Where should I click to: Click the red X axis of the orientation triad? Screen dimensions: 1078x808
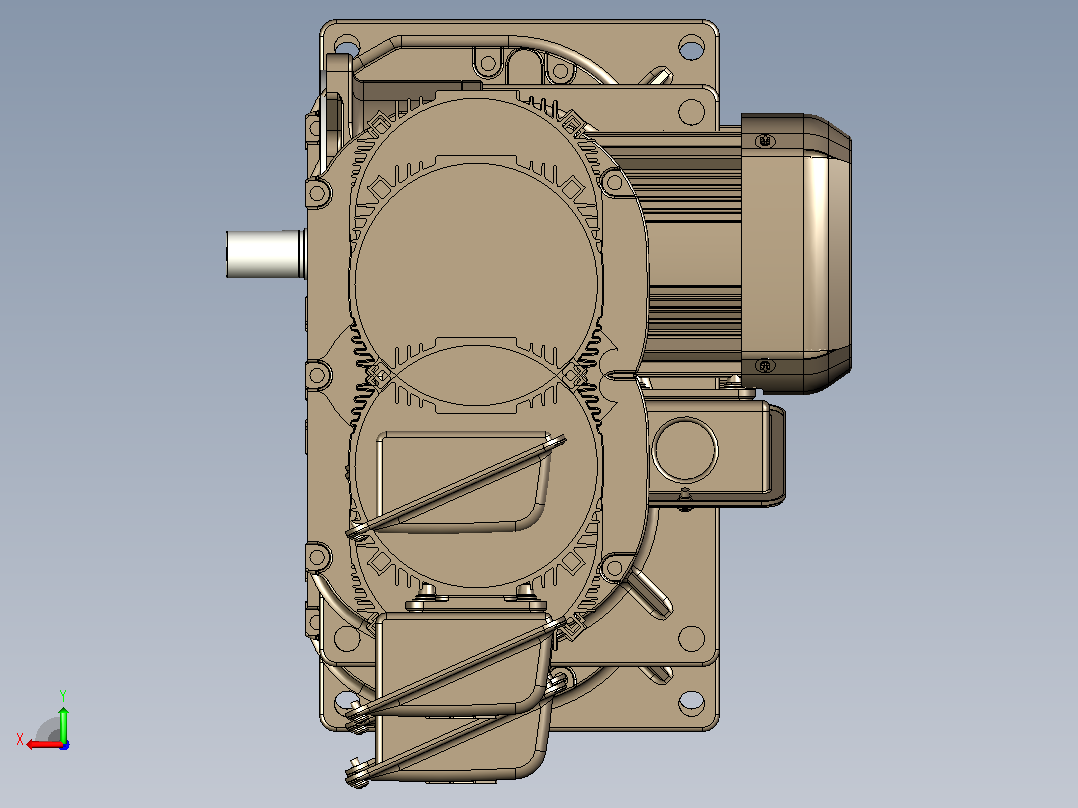44,745
